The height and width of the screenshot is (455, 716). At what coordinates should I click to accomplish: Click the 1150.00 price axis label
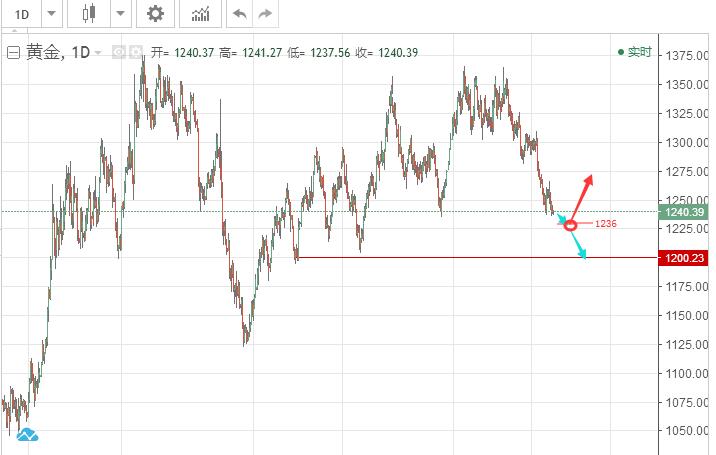click(687, 316)
